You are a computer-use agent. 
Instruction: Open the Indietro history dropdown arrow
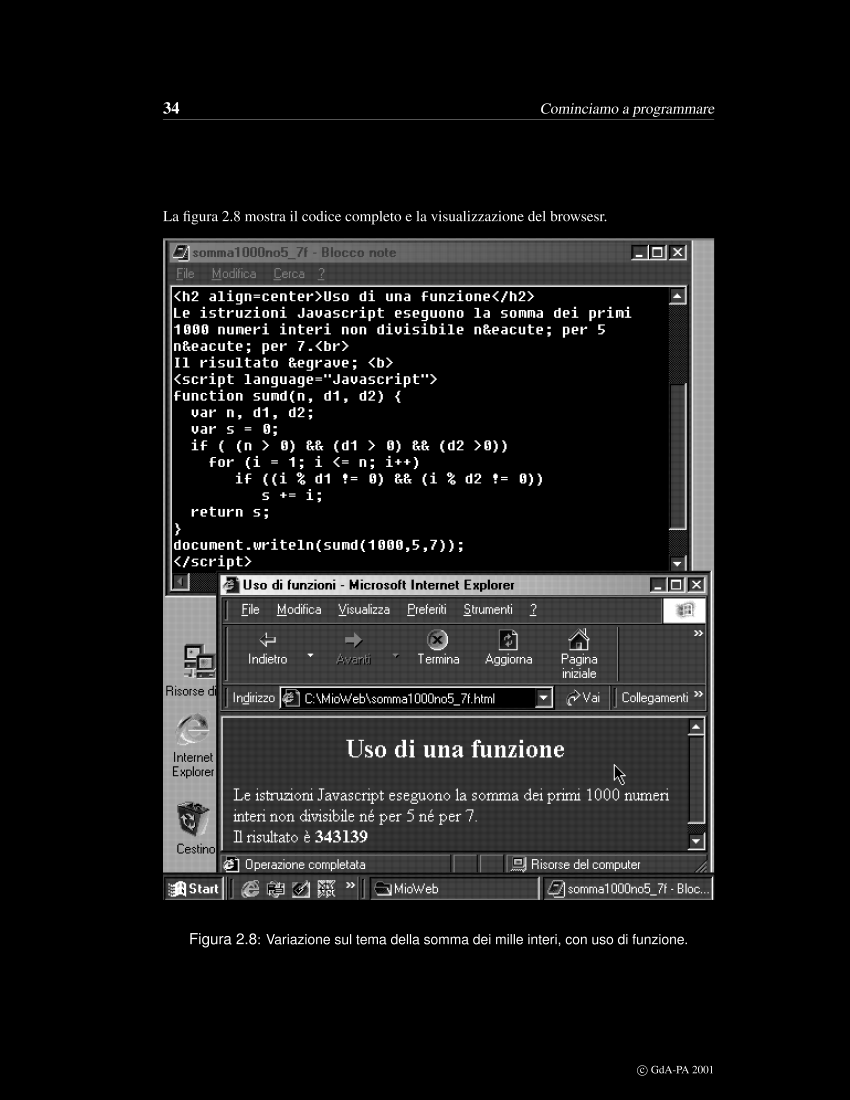coord(310,656)
